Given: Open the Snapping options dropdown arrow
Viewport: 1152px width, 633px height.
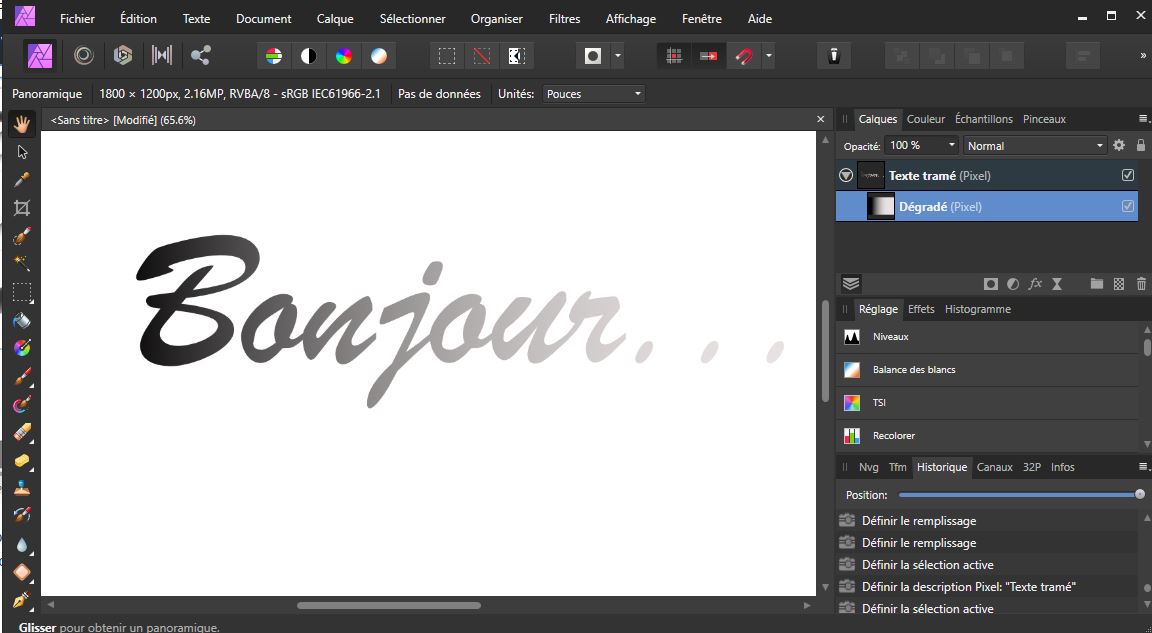Looking at the screenshot, I should point(768,57).
